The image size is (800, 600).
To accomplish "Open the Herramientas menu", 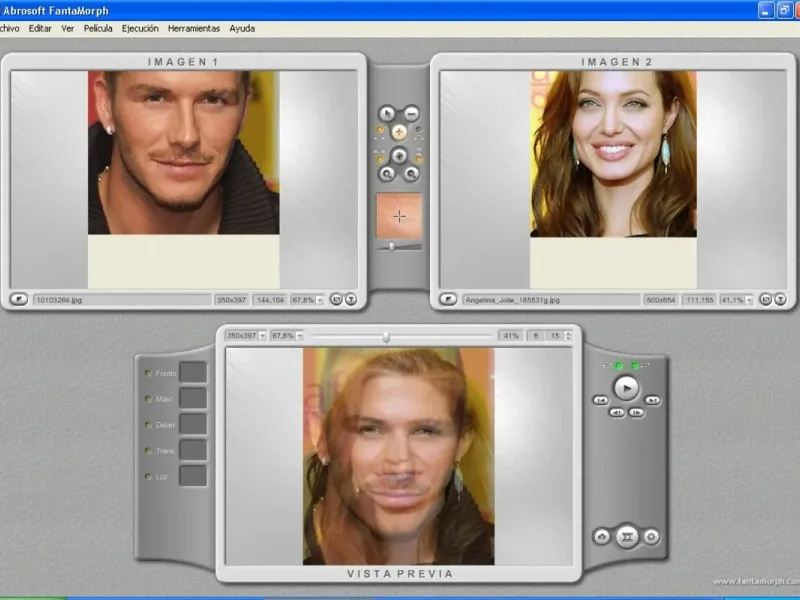I will (x=193, y=28).
